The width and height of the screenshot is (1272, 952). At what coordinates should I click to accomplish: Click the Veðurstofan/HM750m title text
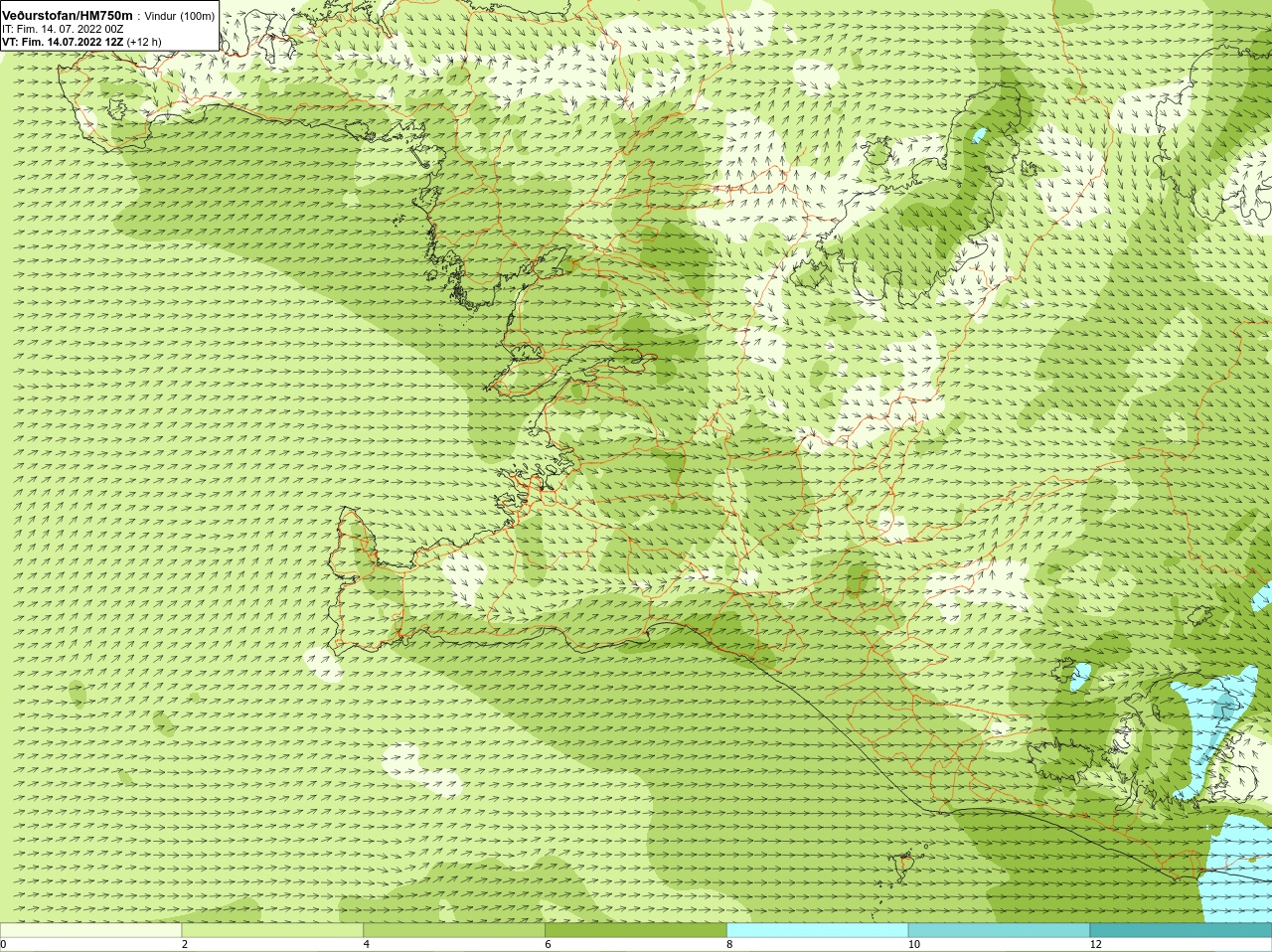pos(67,15)
